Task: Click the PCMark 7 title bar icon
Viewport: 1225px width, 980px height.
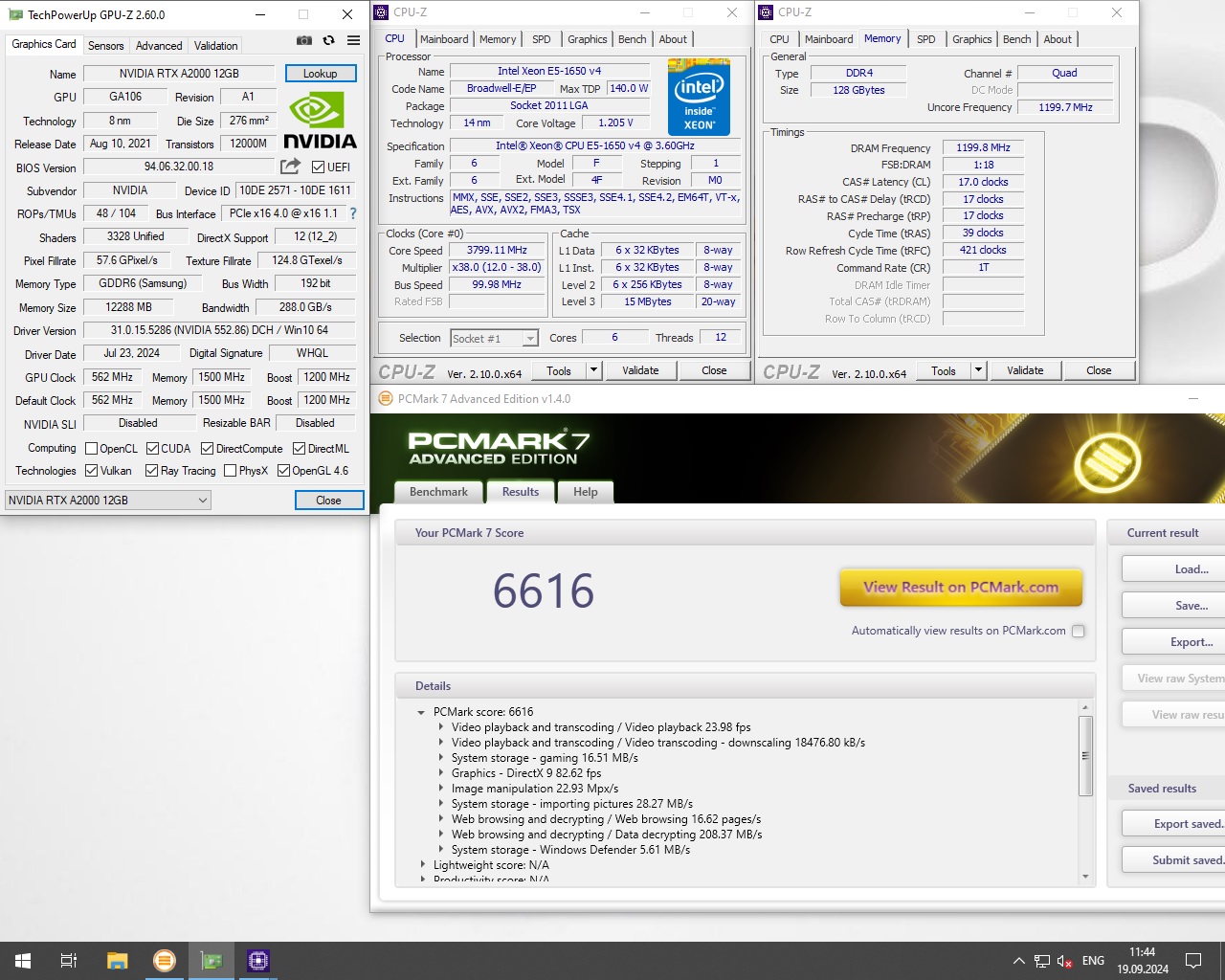Action: (386, 399)
